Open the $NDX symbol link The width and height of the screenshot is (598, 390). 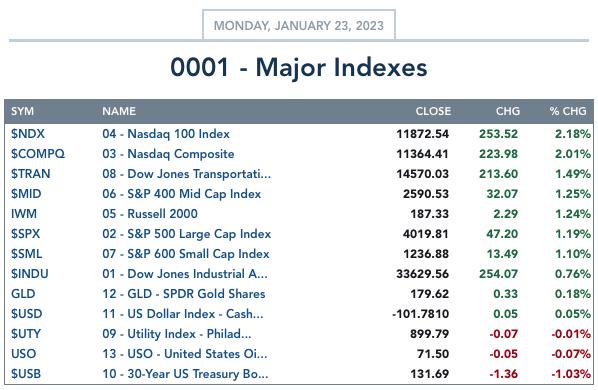[x=28, y=134]
